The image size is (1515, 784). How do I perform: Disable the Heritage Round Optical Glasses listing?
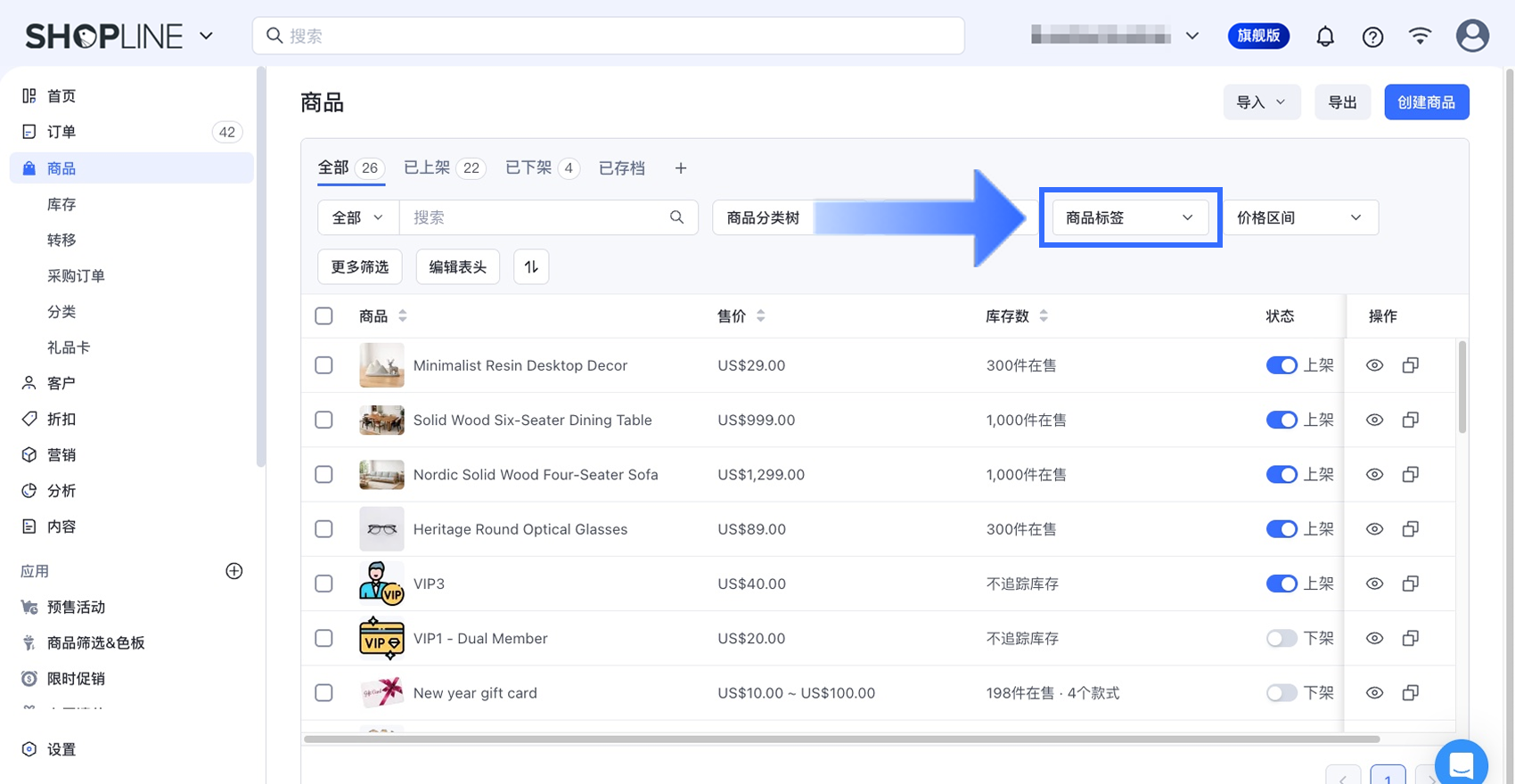click(x=1282, y=529)
